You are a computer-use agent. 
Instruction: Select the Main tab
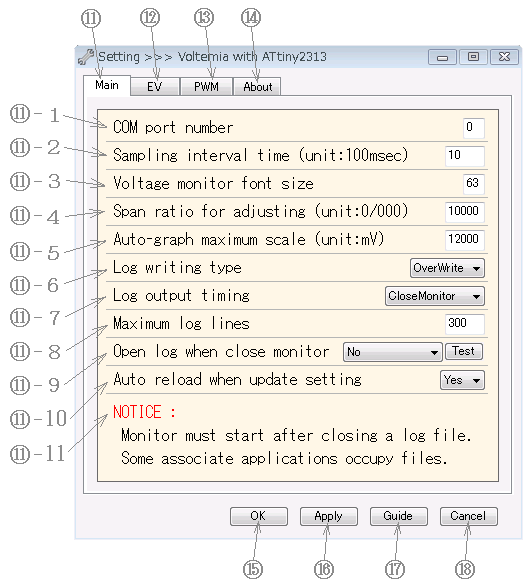(x=107, y=85)
